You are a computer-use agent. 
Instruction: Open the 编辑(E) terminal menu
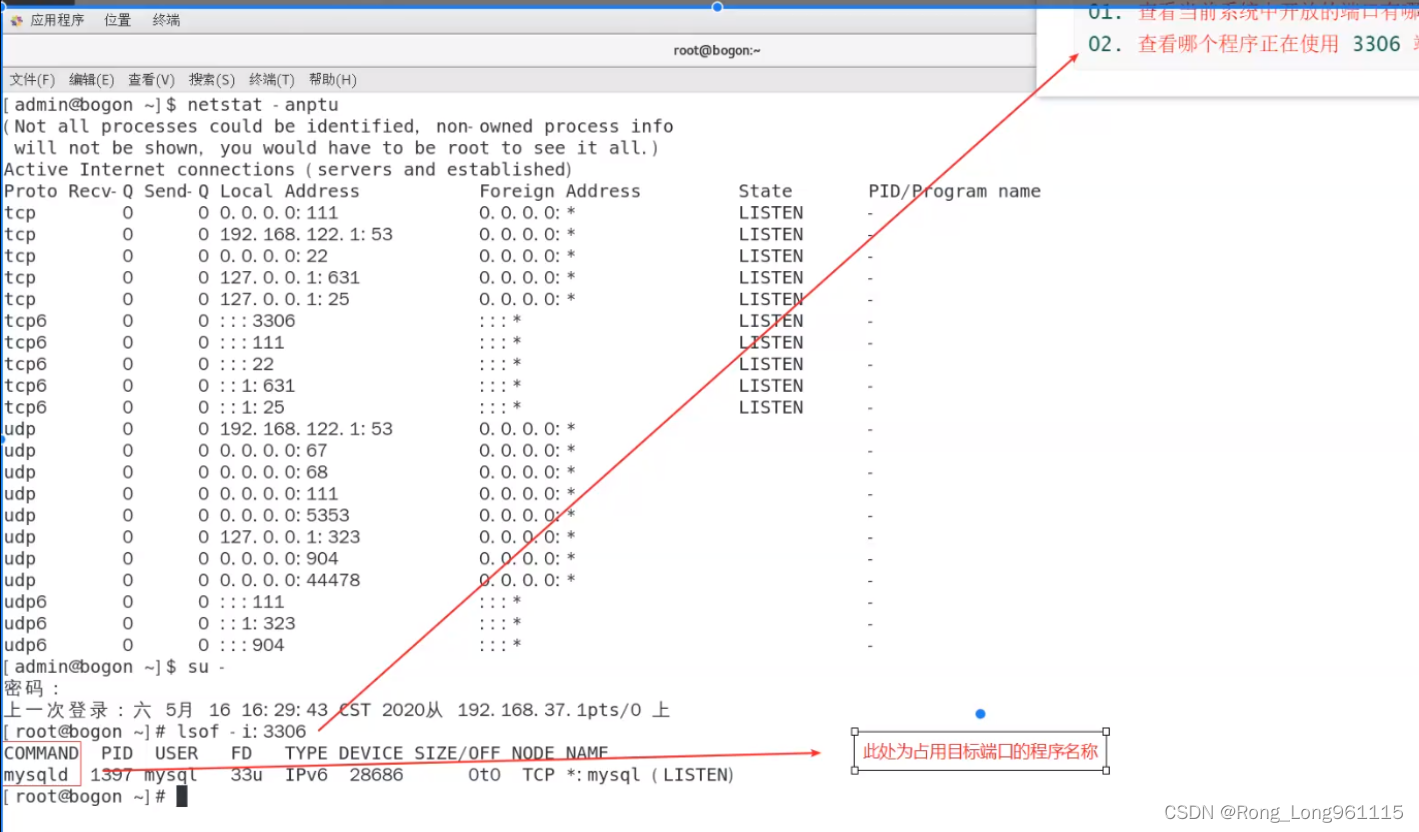point(91,80)
